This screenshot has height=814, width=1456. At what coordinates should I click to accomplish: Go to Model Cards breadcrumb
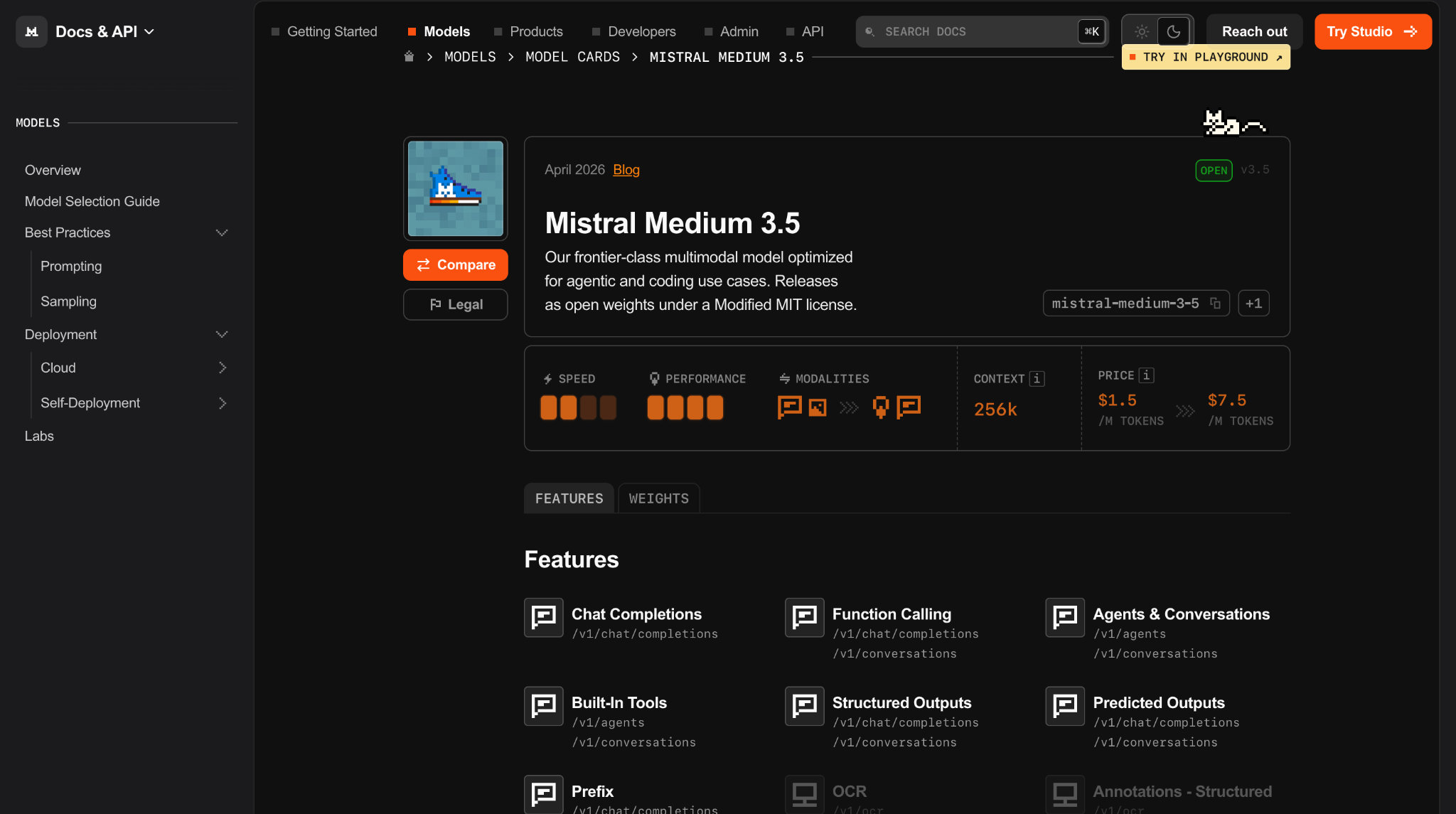[572, 57]
